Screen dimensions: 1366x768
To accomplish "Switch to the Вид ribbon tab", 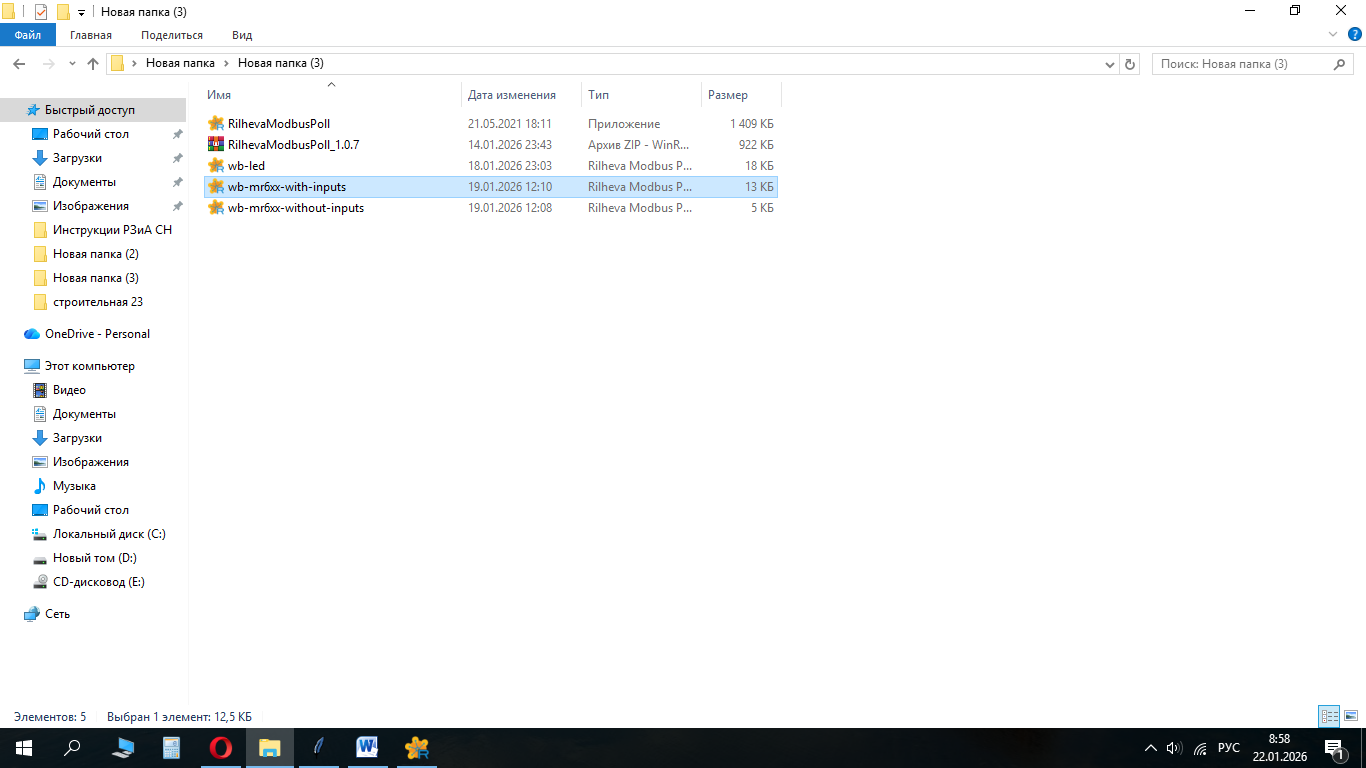I will (242, 35).
